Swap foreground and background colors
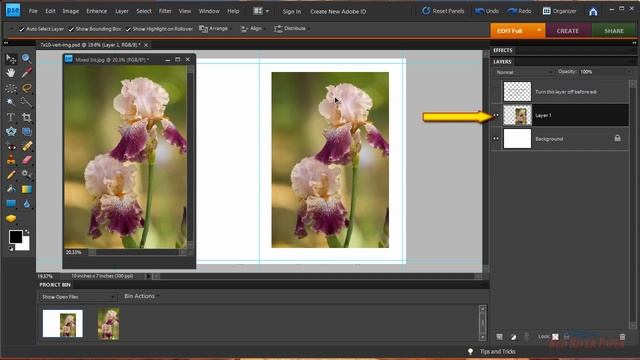Image resolution: width=640 pixels, height=360 pixels. tap(27, 232)
